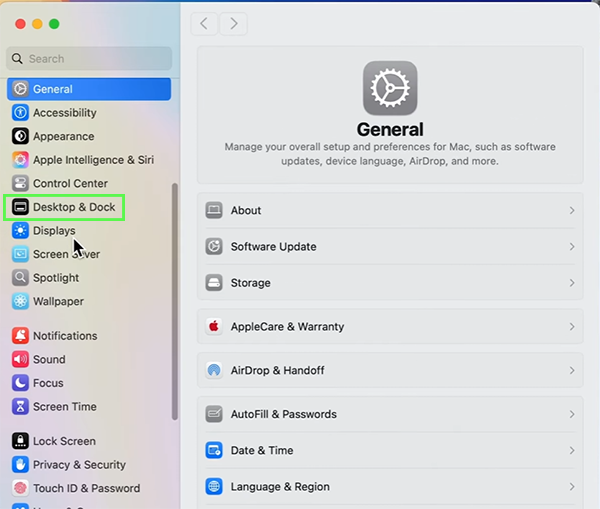Open the Storage row text
The image size is (600, 509).
250,283
